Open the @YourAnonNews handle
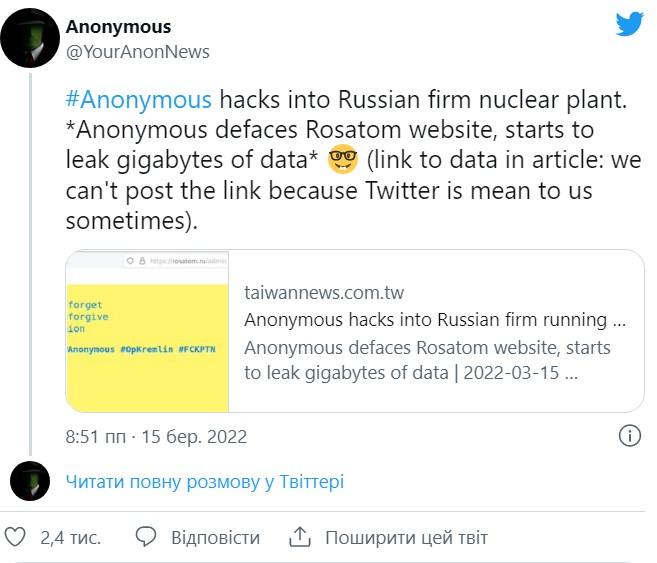This screenshot has height=563, width=657. [x=137, y=51]
